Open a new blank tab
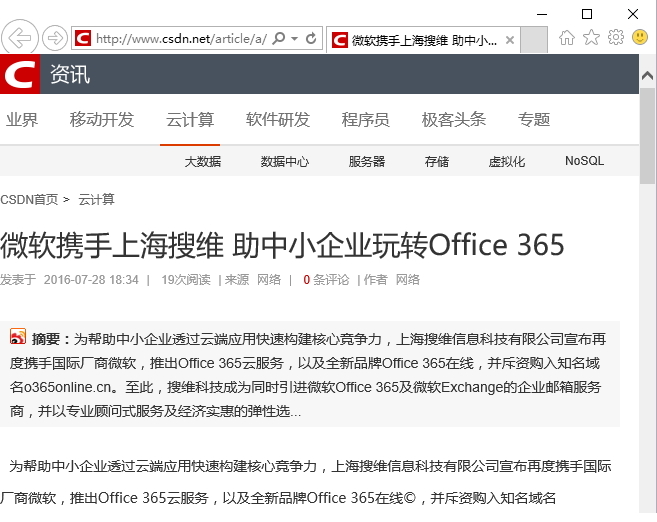 (x=534, y=40)
